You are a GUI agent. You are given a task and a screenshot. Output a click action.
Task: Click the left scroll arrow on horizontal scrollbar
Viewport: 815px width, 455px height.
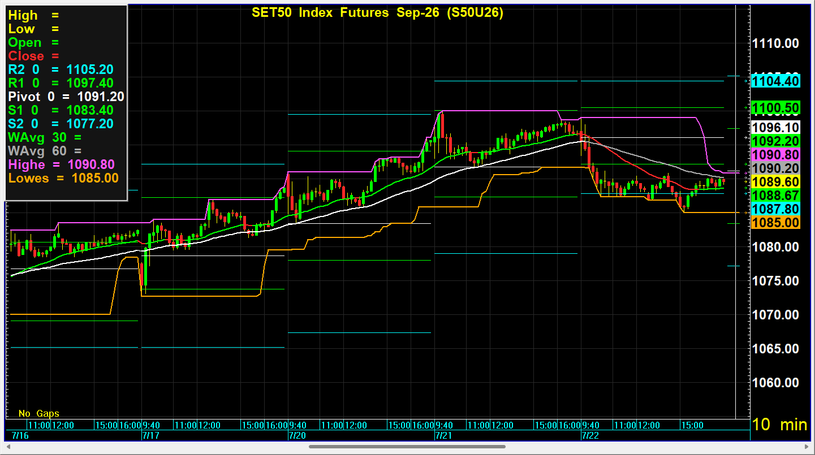[x=8, y=447]
